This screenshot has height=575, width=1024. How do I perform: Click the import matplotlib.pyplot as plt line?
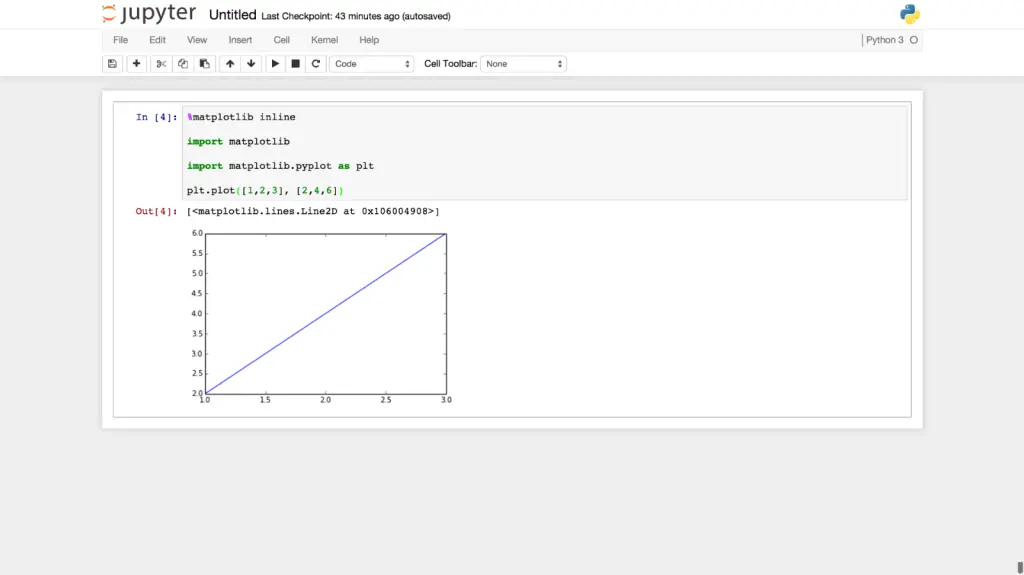(x=280, y=166)
